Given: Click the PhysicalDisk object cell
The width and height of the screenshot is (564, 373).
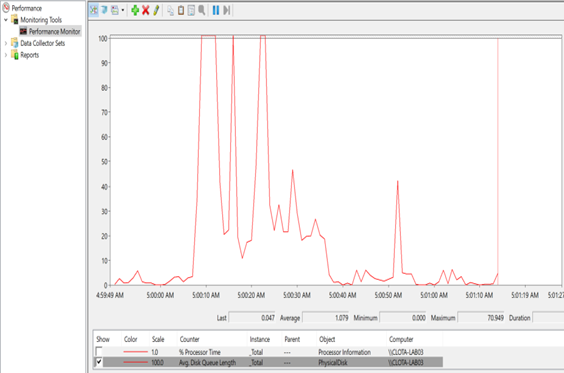Looking at the screenshot, I should (333, 363).
